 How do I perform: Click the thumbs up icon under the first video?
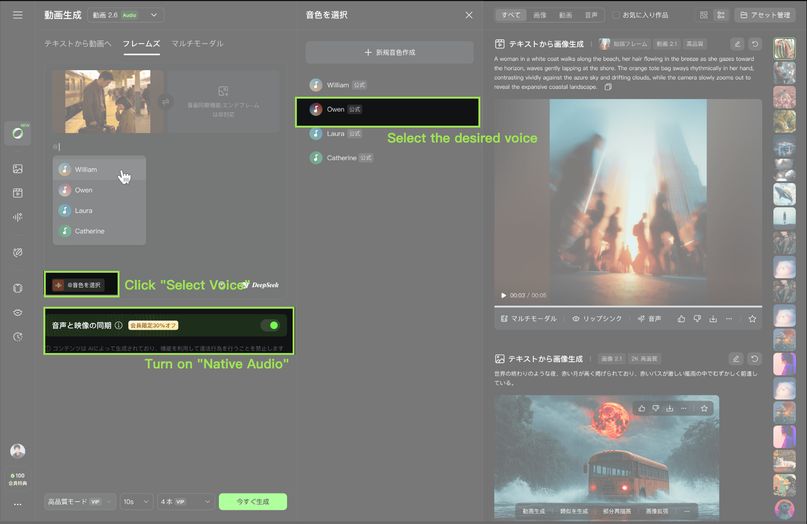coord(681,318)
